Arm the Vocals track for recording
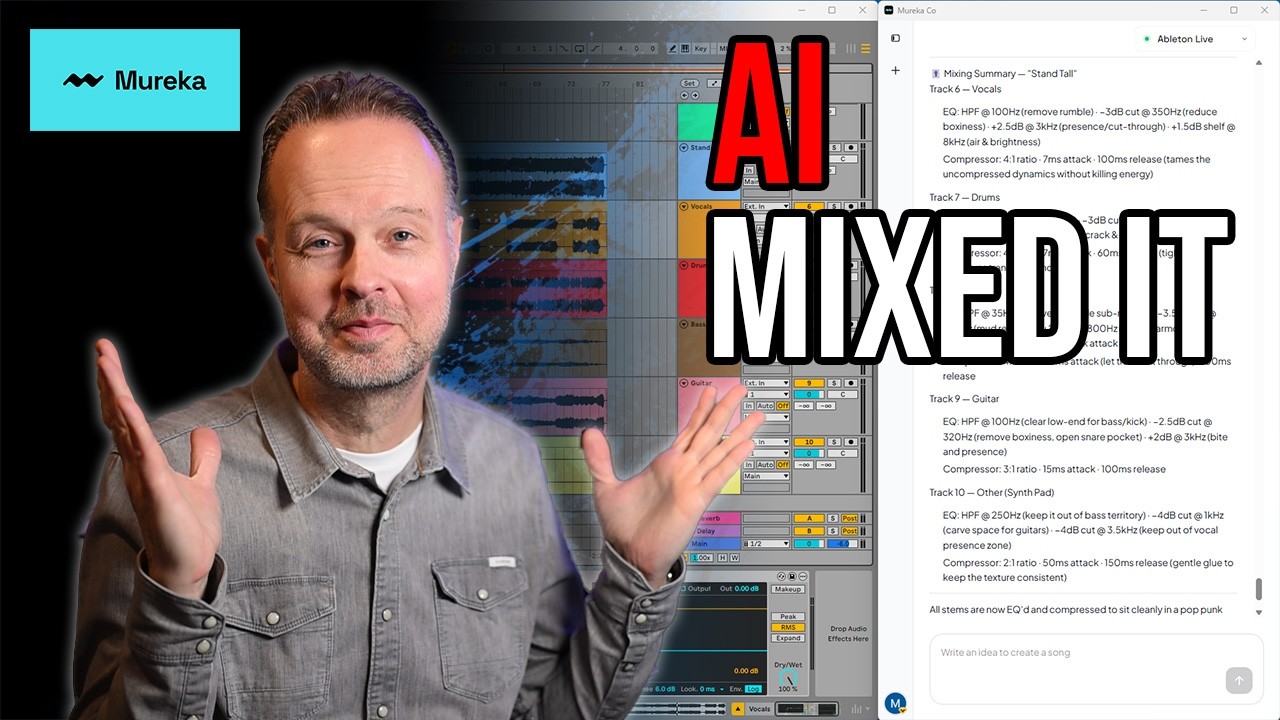Screen dimensions: 1280x720 [x=850, y=206]
